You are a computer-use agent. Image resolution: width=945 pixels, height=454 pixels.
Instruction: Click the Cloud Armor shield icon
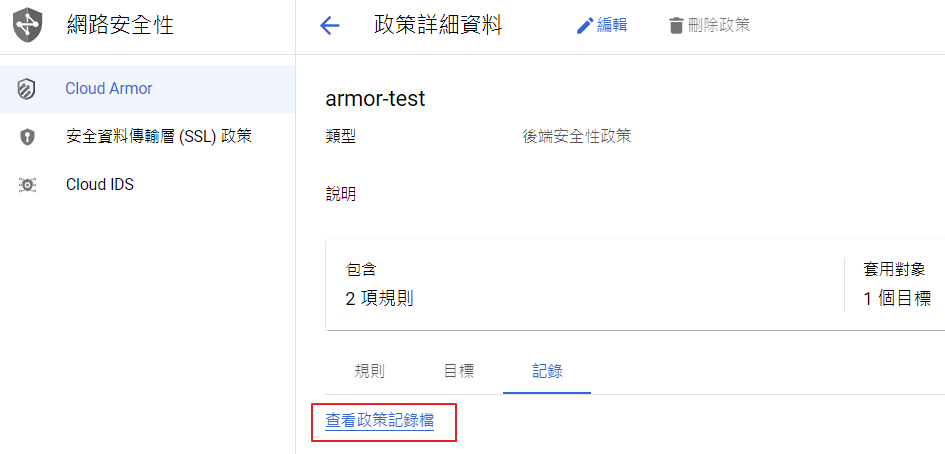27,89
